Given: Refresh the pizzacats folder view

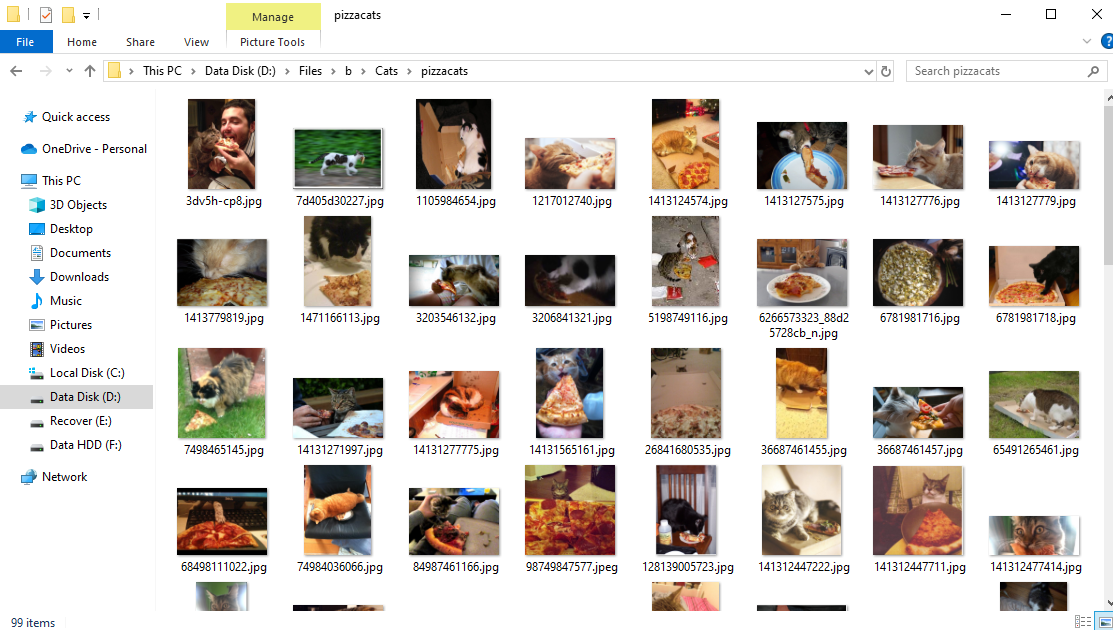Looking at the screenshot, I should tap(886, 71).
